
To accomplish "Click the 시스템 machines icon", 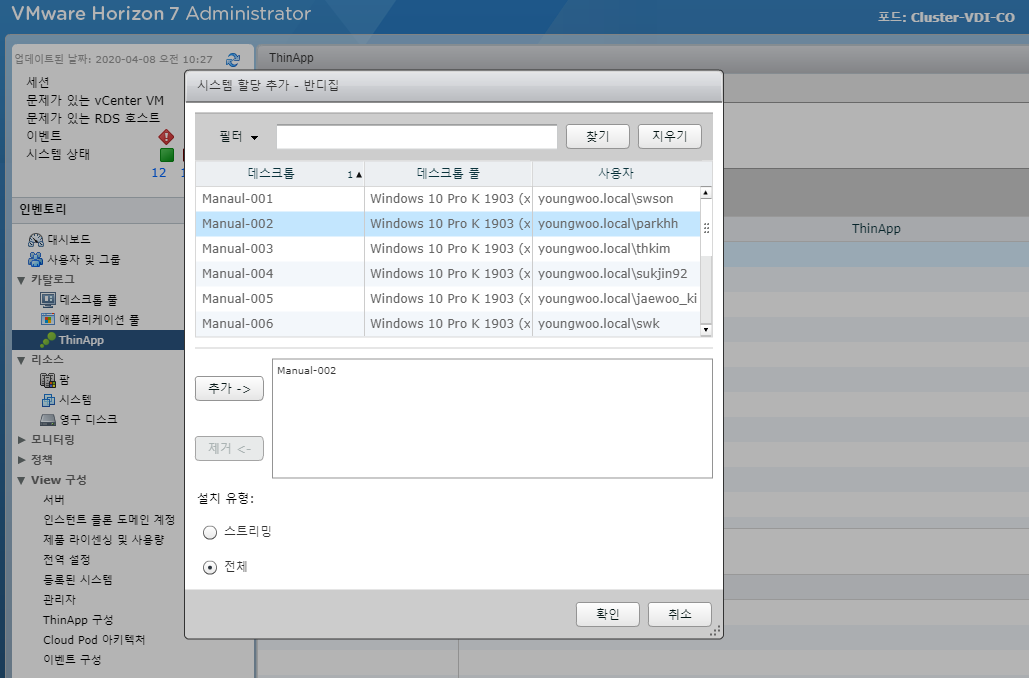I will [48, 400].
